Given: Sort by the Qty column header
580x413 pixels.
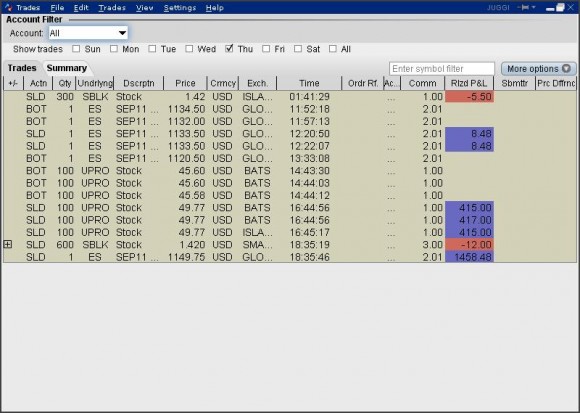Looking at the screenshot, I should 64,84.
